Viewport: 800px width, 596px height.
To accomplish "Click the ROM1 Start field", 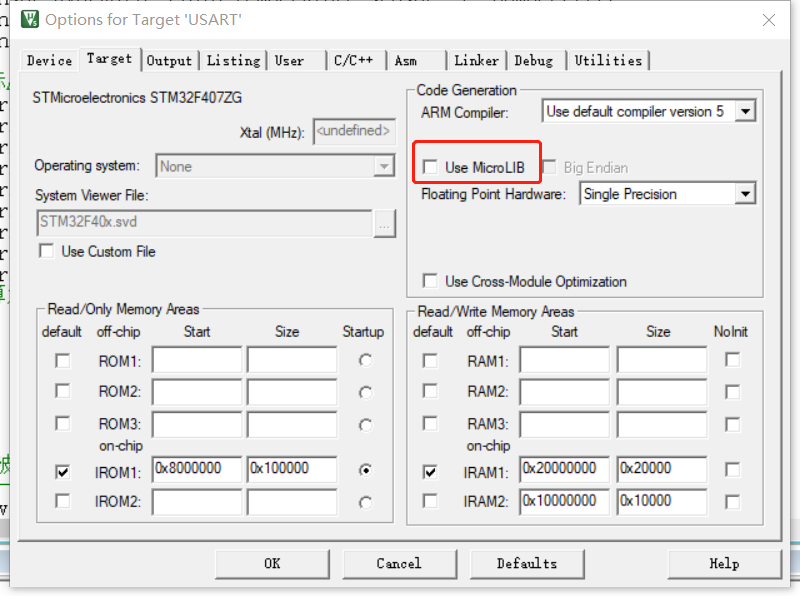I will tap(197, 360).
